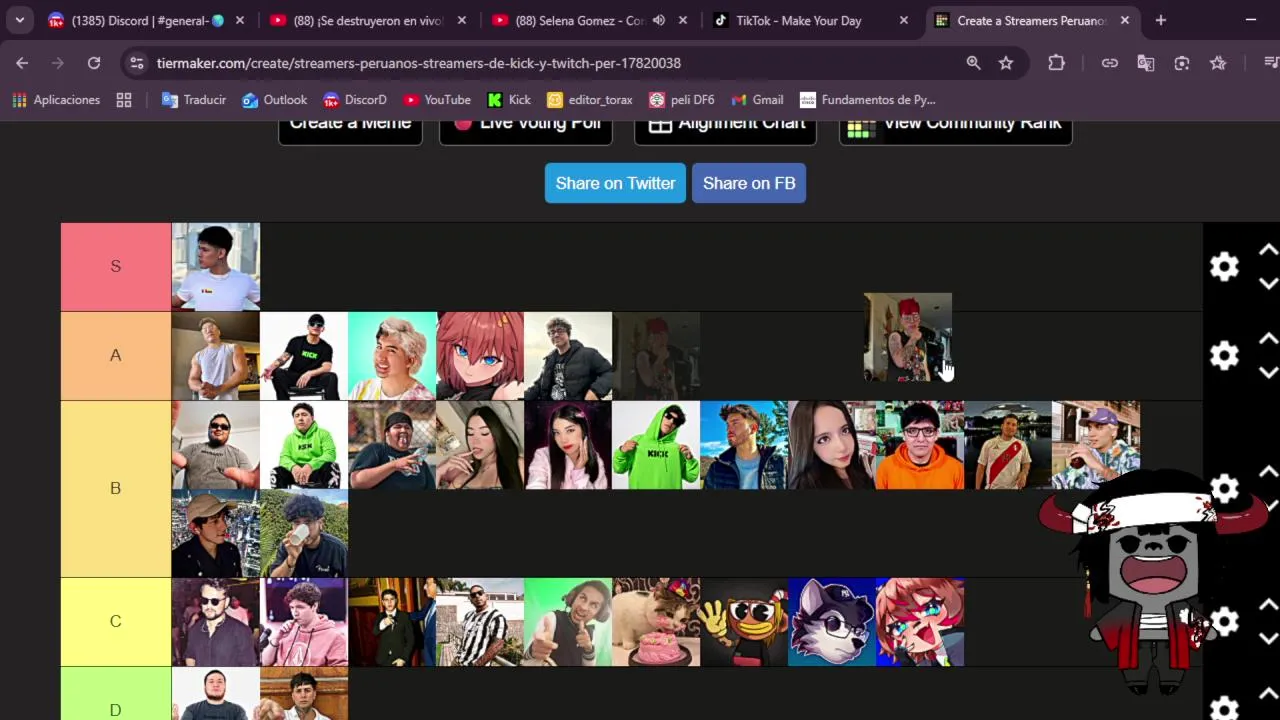The image size is (1280, 720).
Task: Click the yellow-green C tier label
Action: pyautogui.click(x=116, y=621)
